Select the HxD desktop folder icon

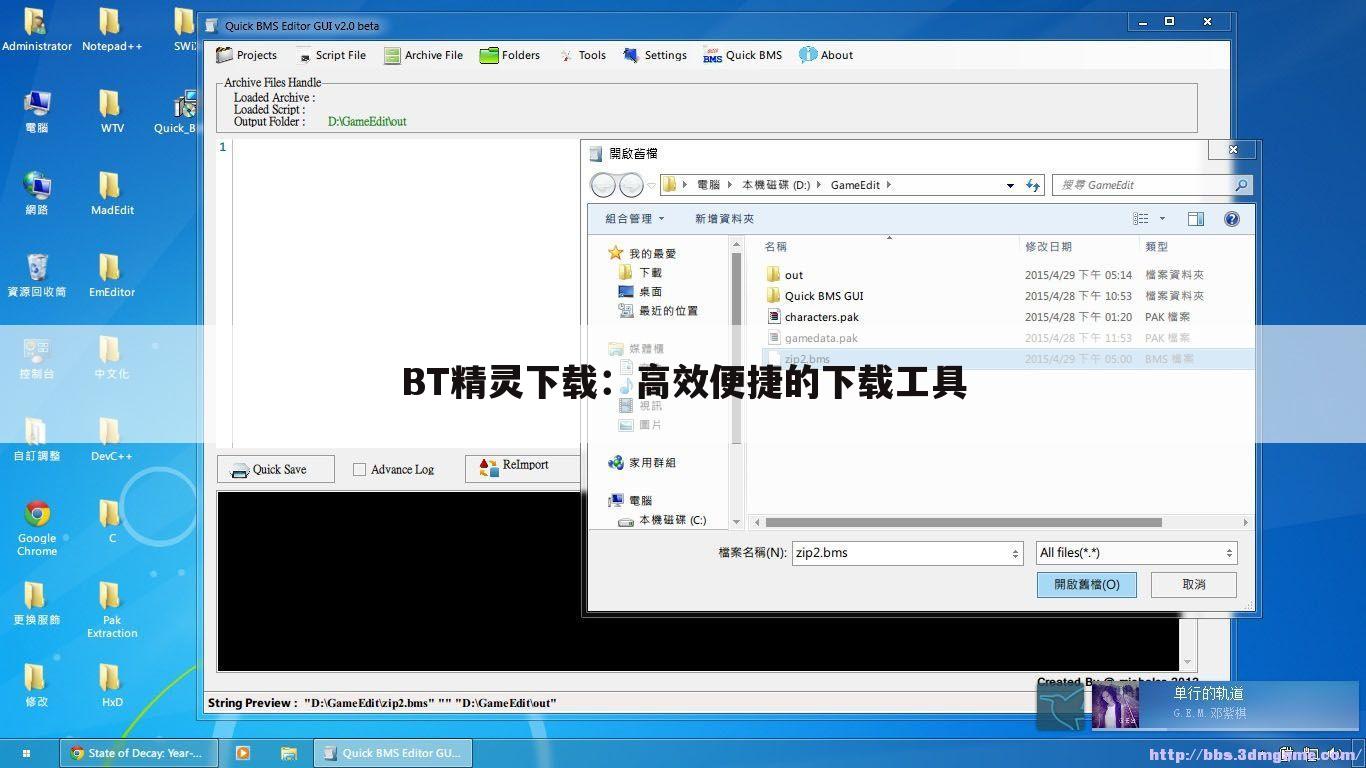(112, 685)
